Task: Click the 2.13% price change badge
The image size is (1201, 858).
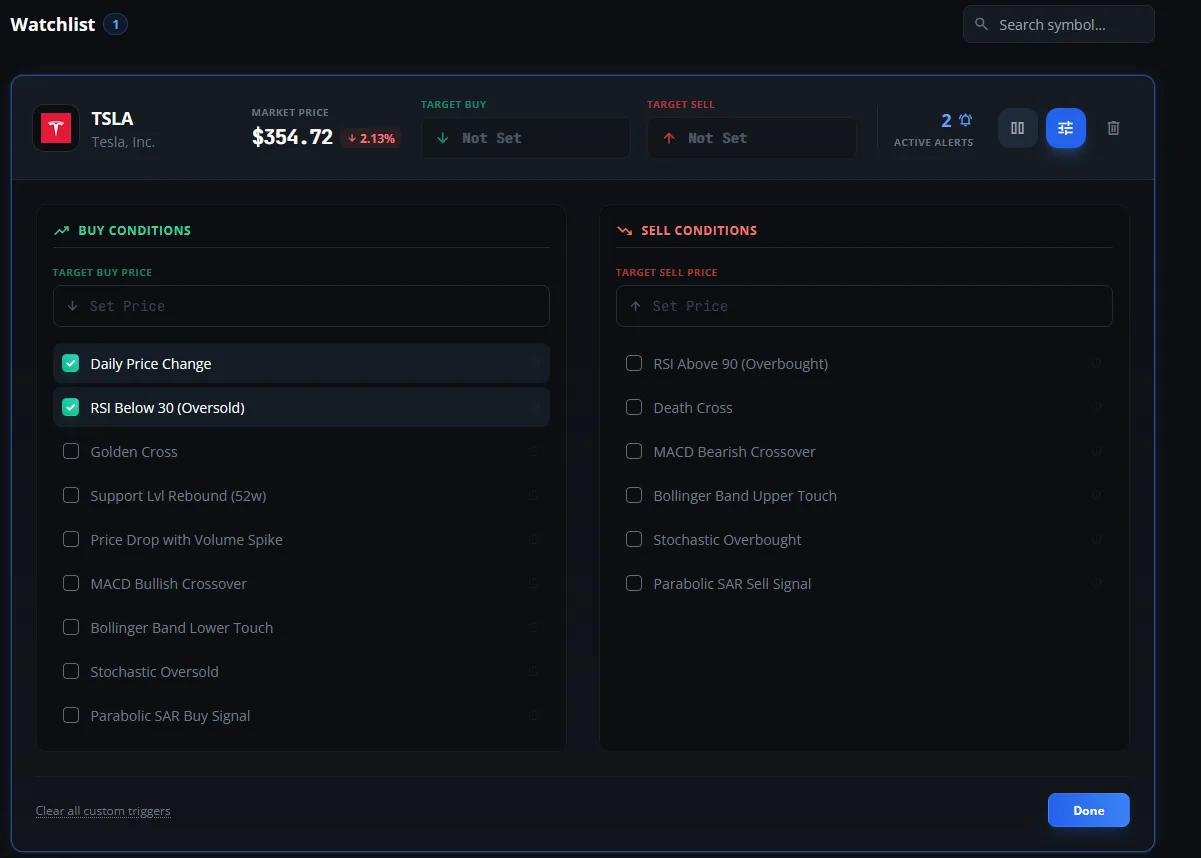Action: 371,138
